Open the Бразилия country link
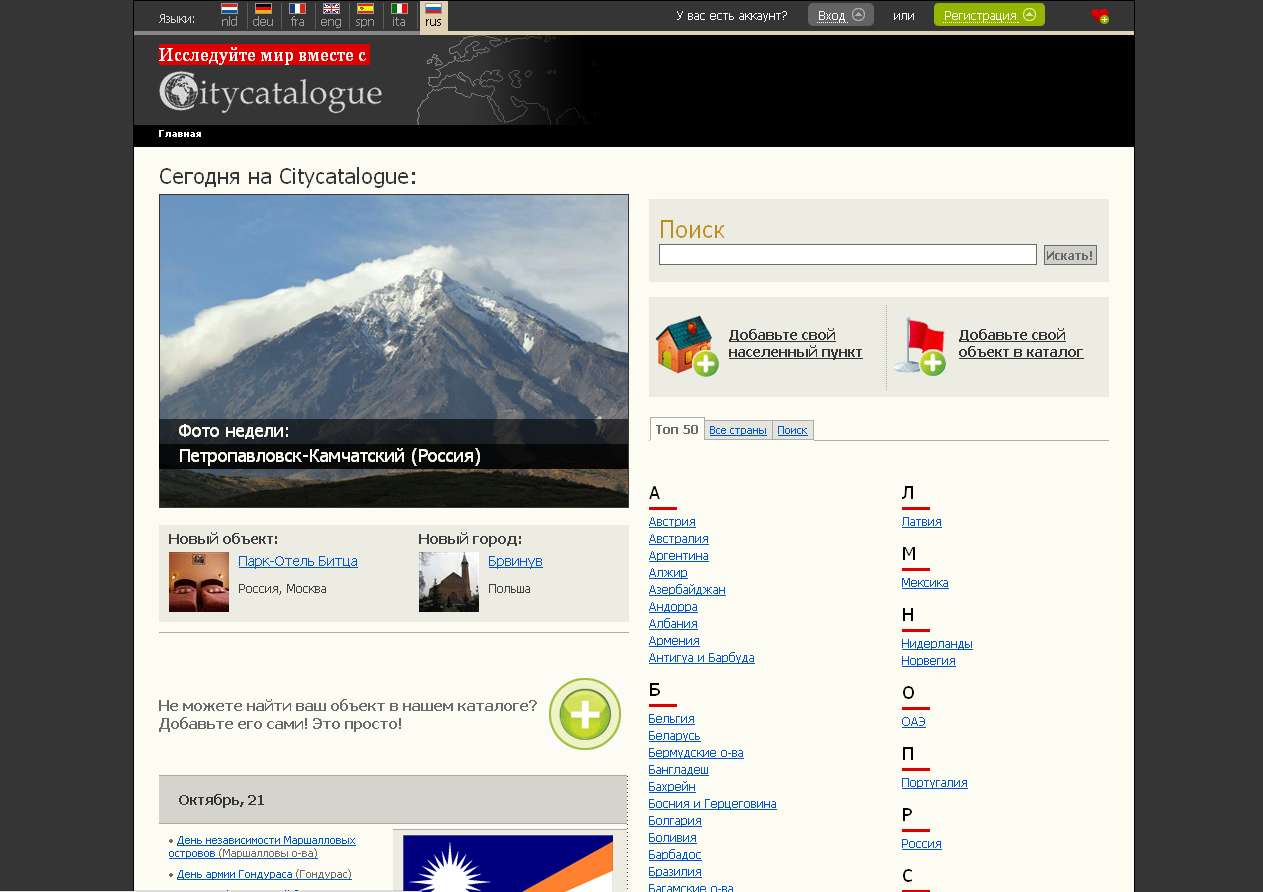 (x=675, y=872)
